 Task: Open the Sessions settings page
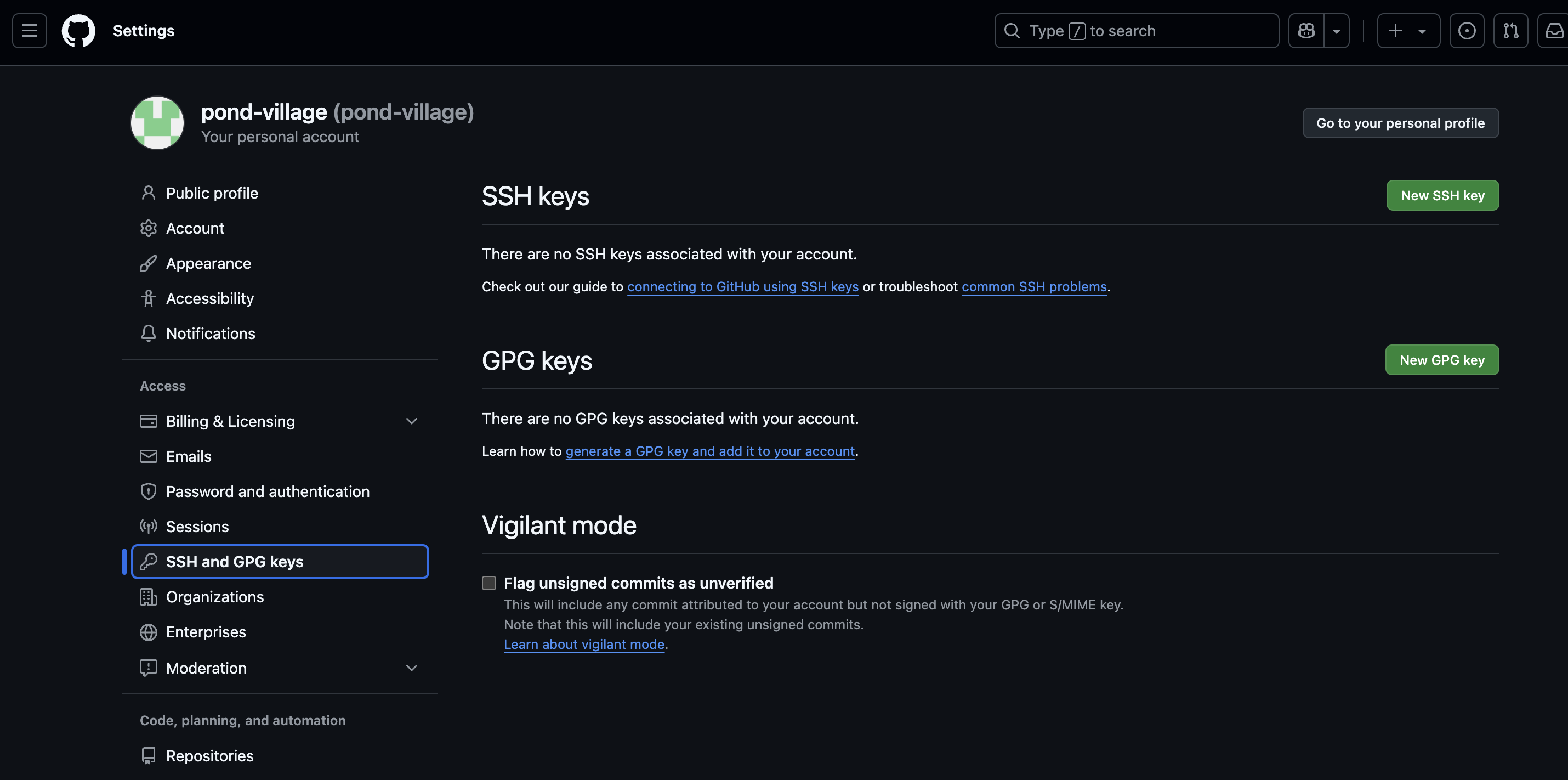click(x=197, y=526)
